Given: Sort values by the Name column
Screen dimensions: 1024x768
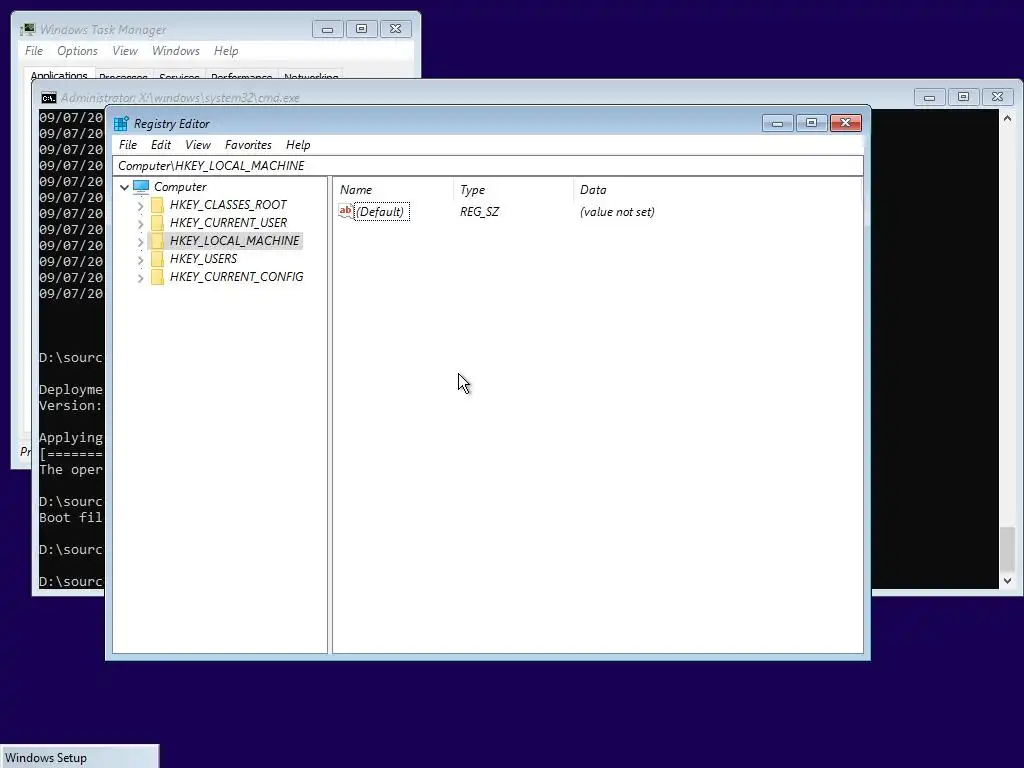Looking at the screenshot, I should (x=394, y=190).
